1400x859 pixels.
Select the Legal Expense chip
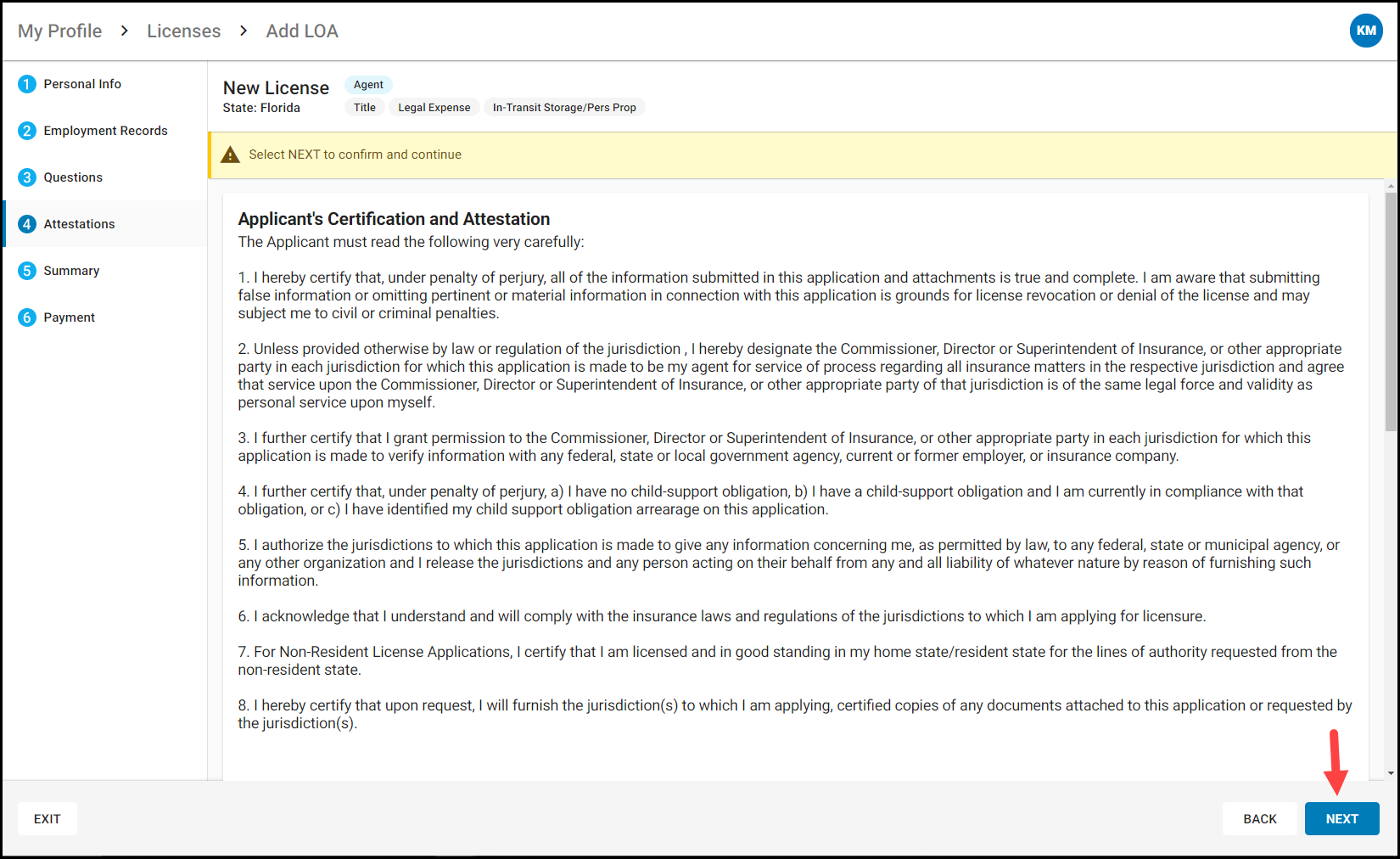(434, 107)
